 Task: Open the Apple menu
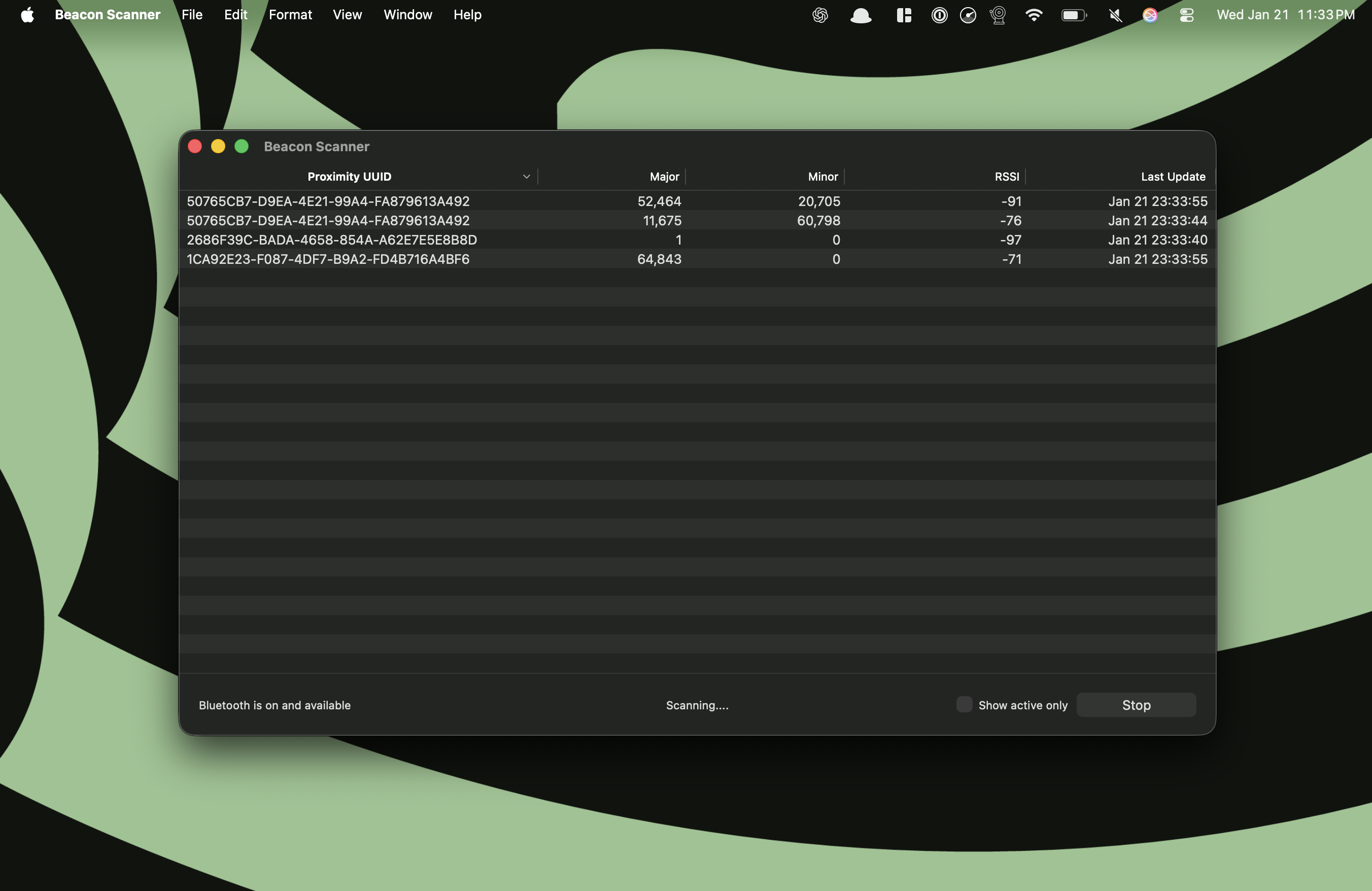point(27,15)
